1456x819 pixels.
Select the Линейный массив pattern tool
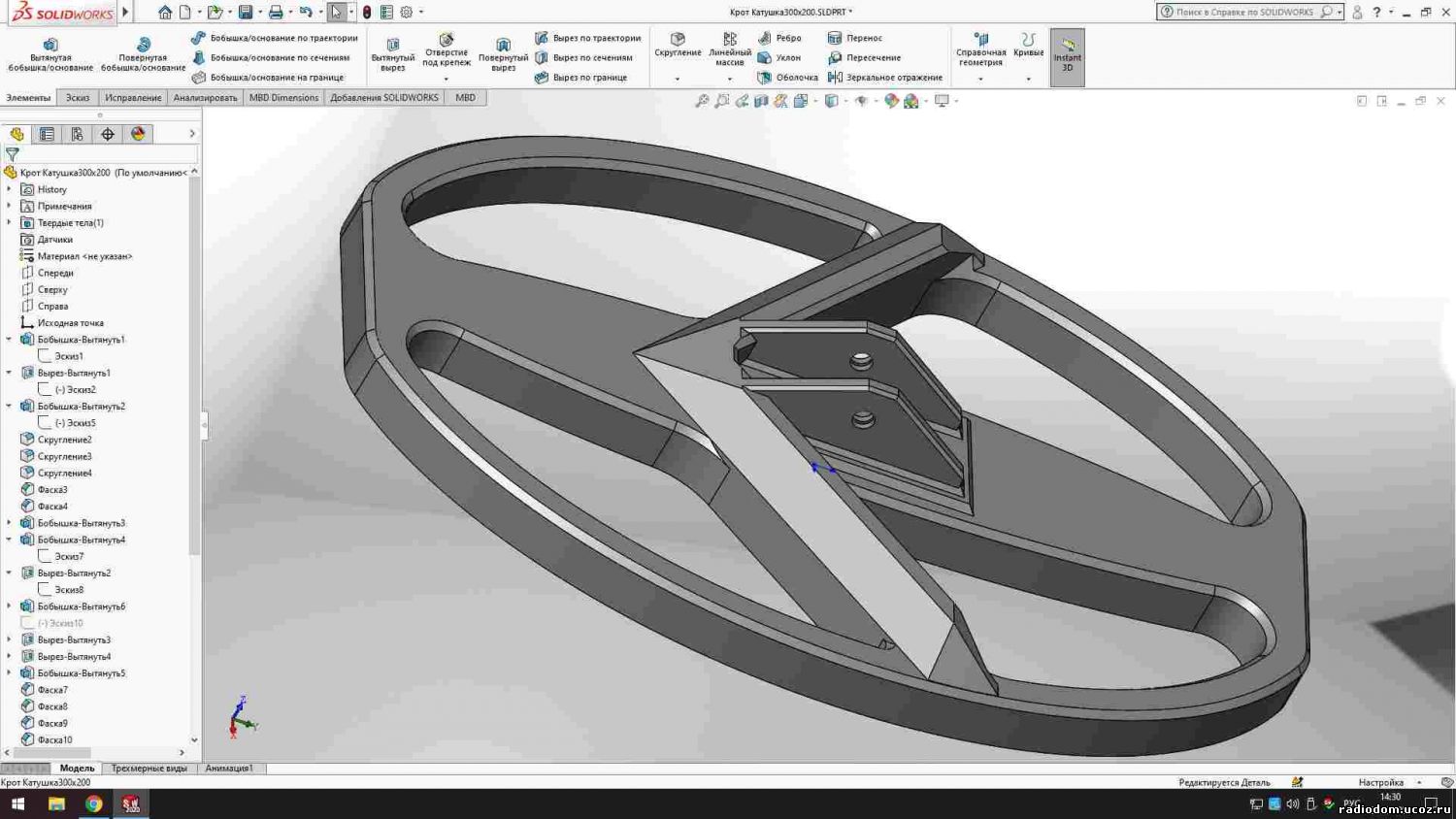tap(730, 49)
